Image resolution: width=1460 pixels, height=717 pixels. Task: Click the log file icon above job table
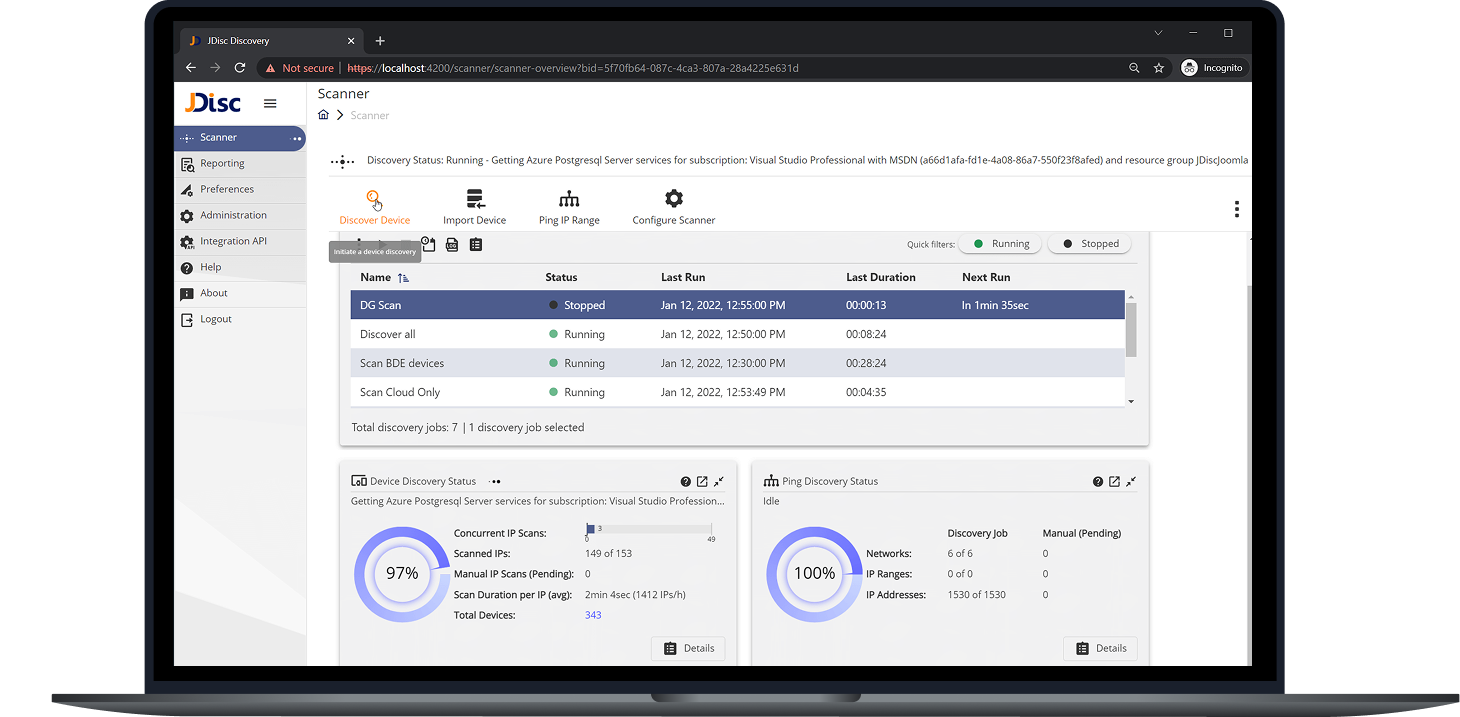[452, 244]
